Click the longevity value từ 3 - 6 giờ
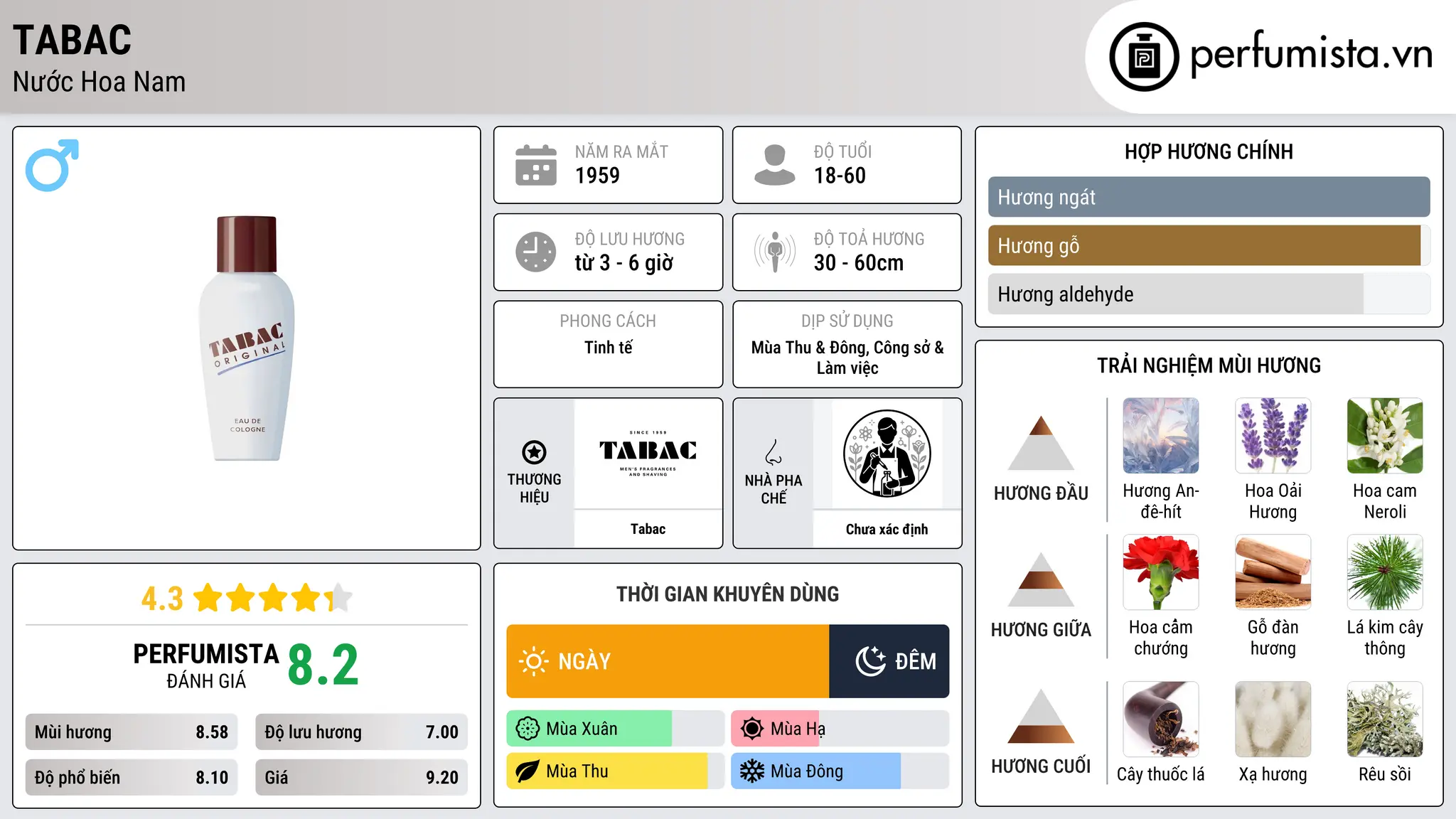 tap(624, 263)
